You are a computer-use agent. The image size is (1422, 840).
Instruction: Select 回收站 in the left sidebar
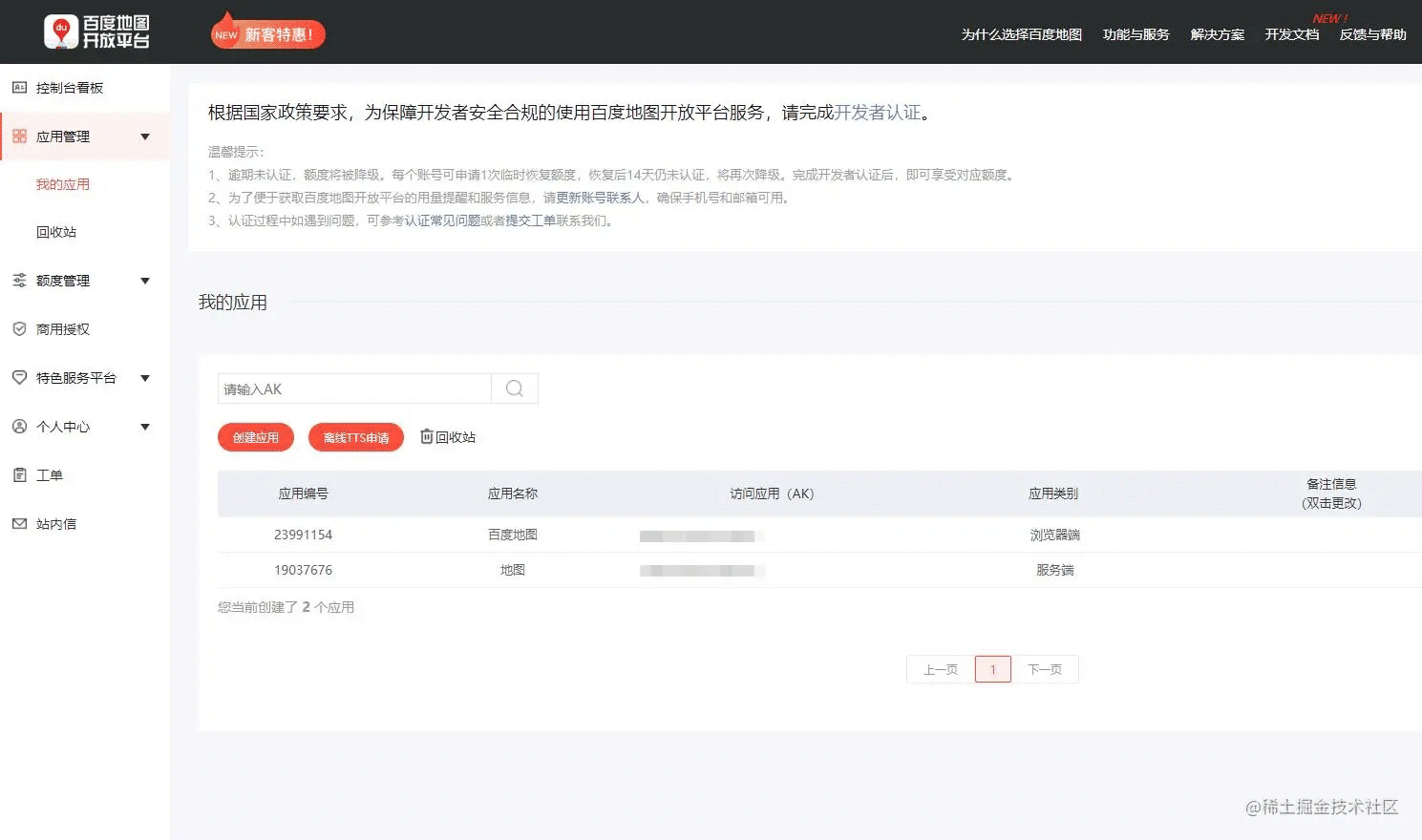[x=56, y=232]
